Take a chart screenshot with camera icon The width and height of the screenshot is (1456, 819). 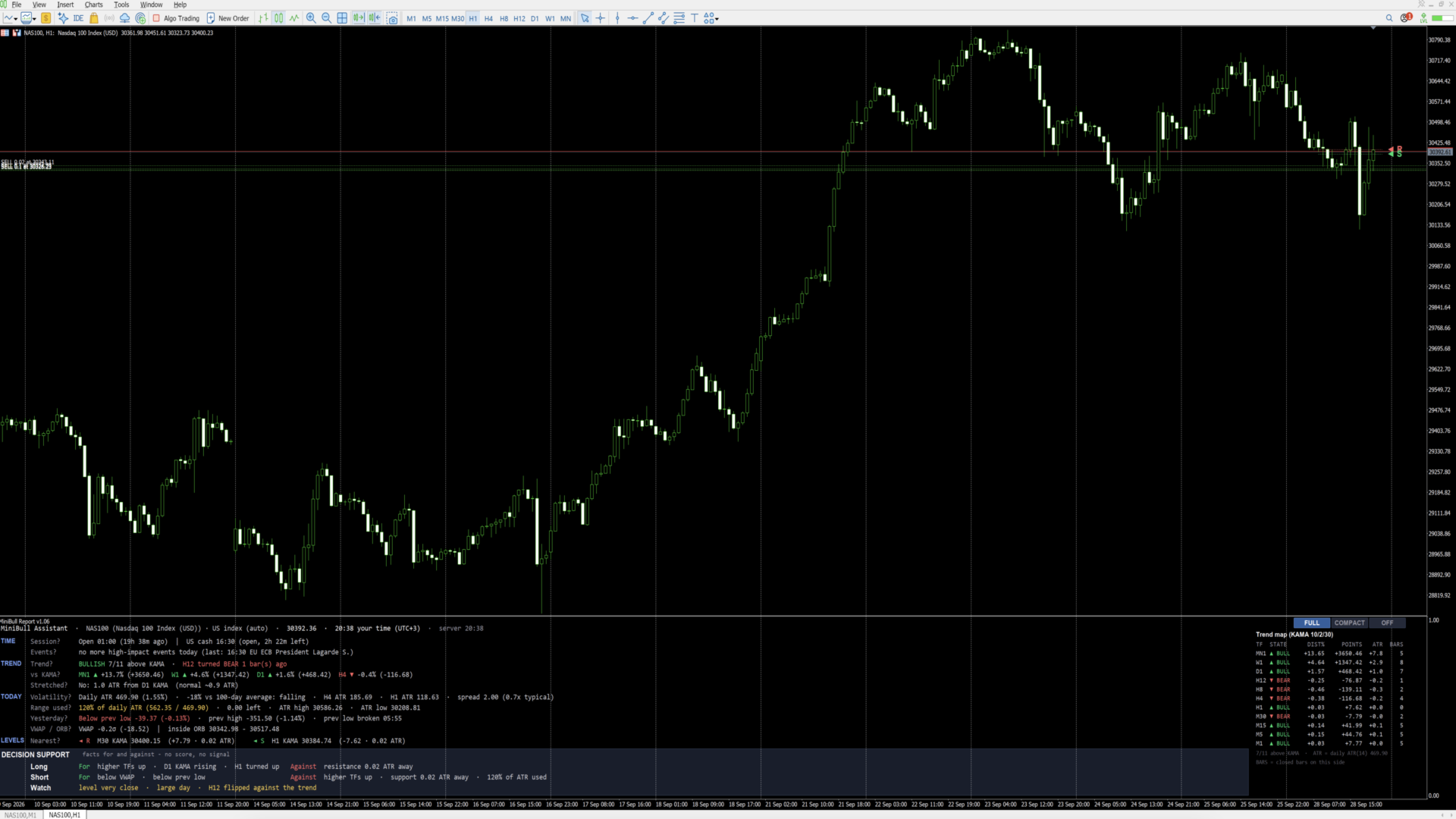click(392, 18)
